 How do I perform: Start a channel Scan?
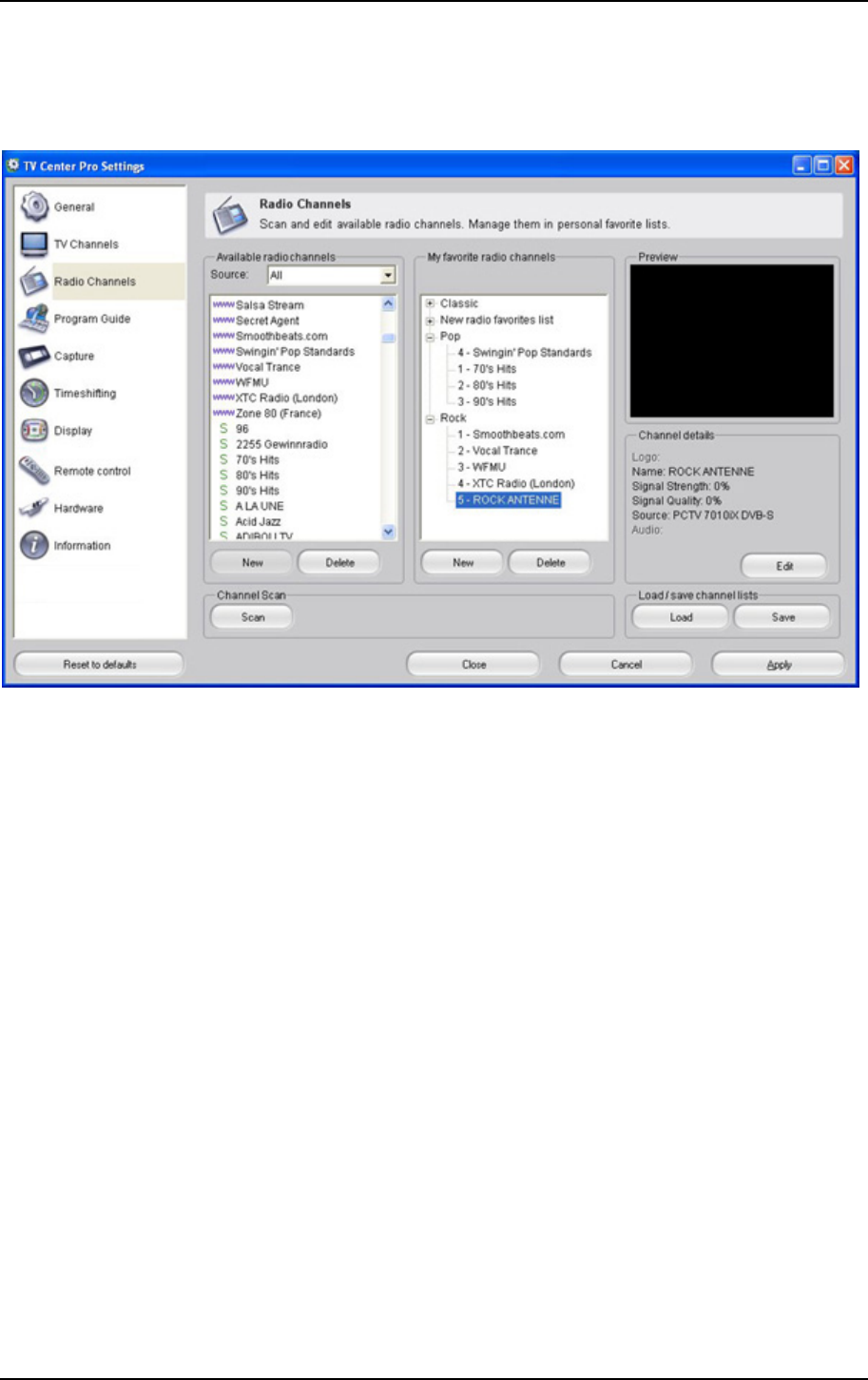[x=252, y=617]
